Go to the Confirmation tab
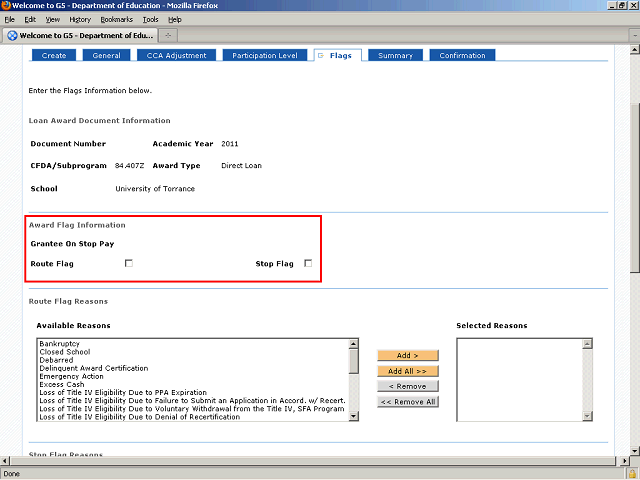Screen dimensions: 640x480 coord(462,56)
